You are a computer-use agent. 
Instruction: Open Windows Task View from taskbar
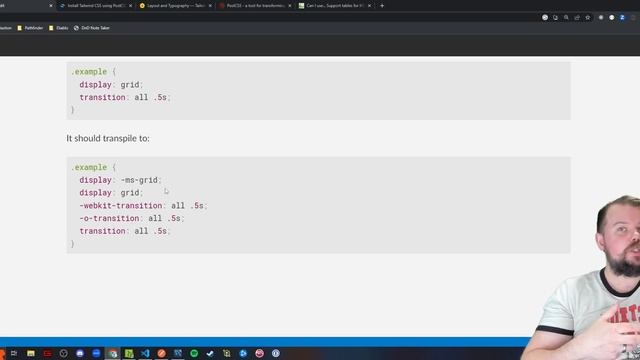click(14, 353)
